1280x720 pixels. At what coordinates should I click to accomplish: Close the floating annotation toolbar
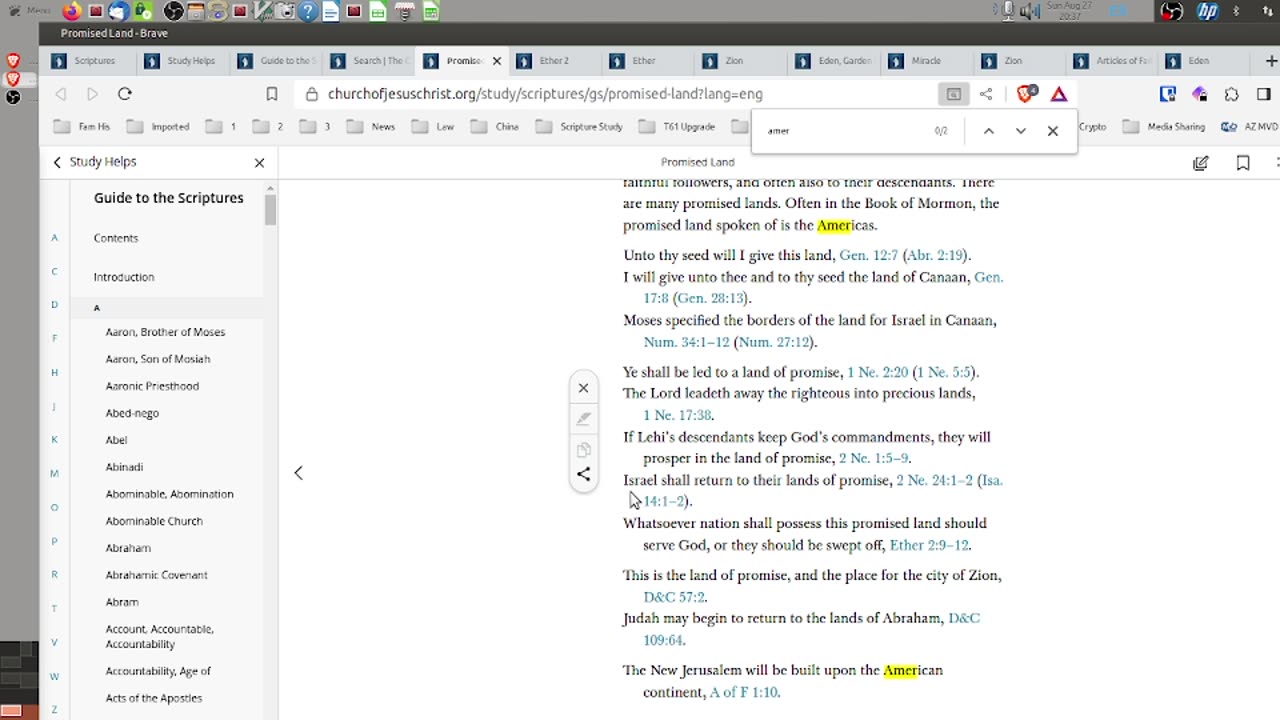point(584,388)
